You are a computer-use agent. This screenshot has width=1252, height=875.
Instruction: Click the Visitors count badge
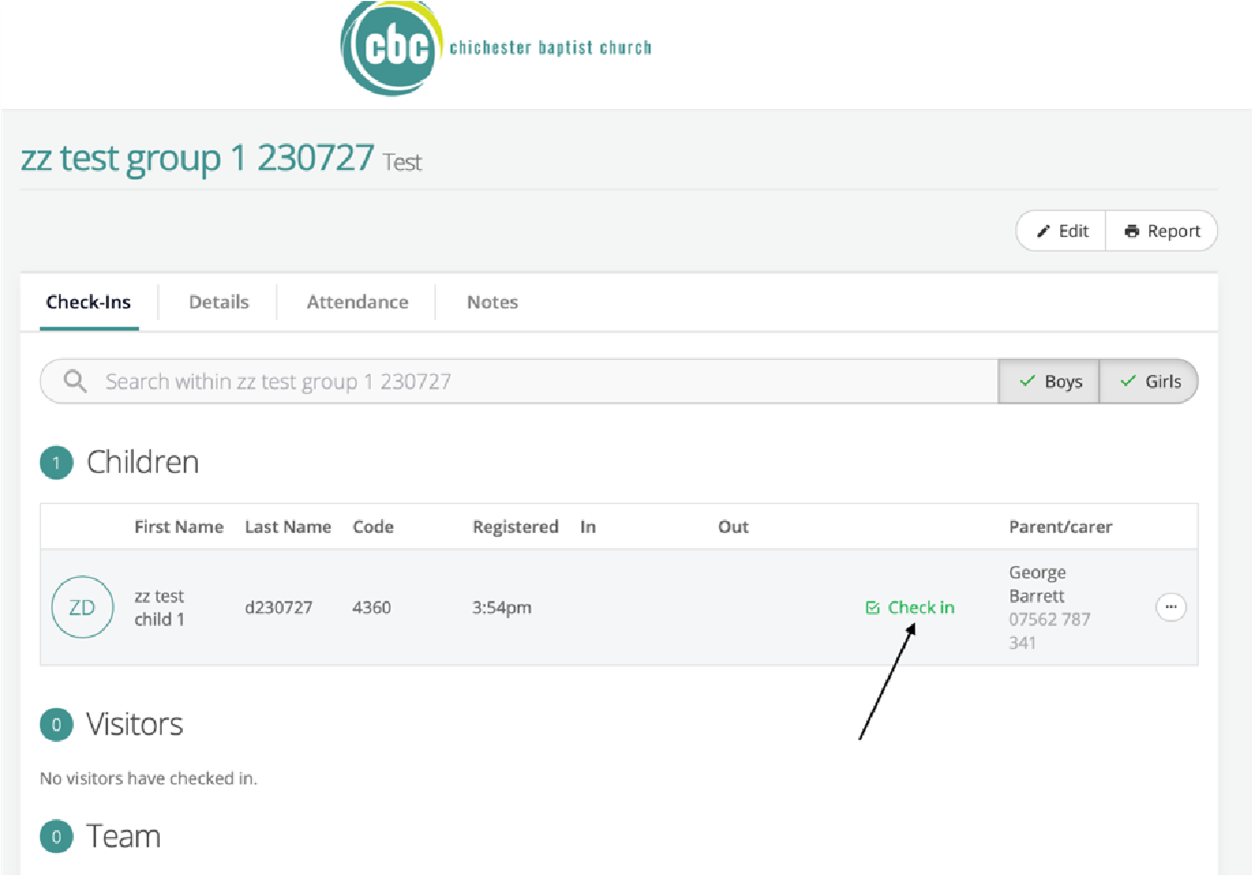coord(56,725)
